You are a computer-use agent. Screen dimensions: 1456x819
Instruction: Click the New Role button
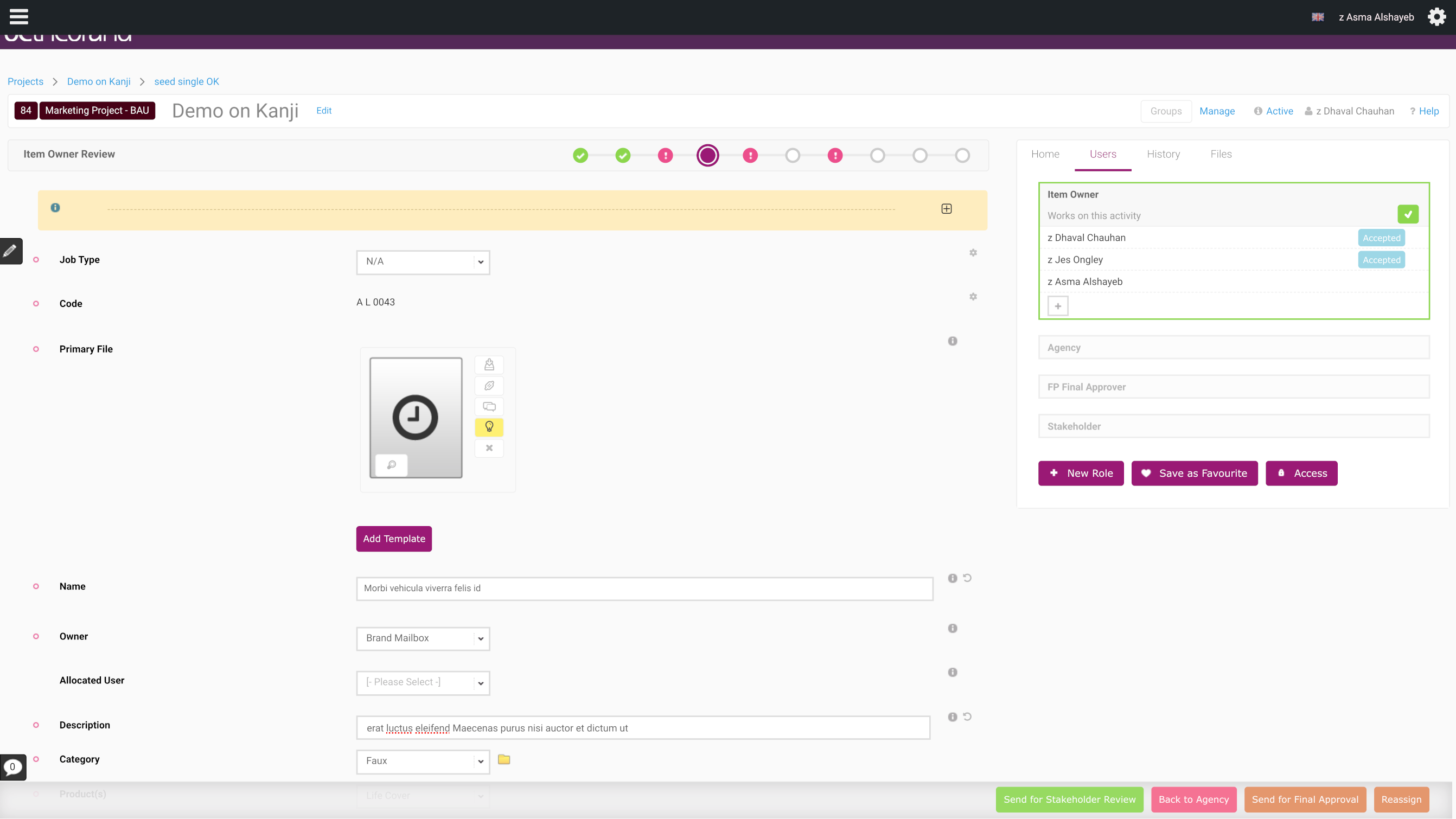coord(1081,474)
